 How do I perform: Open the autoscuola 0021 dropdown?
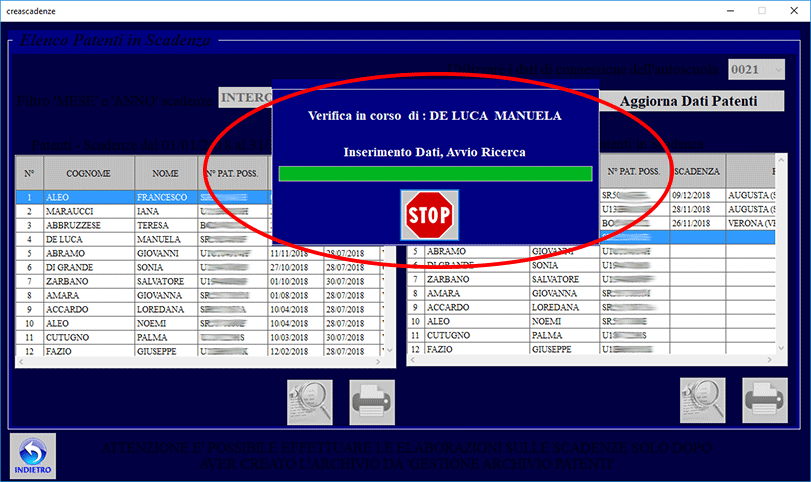tap(756, 69)
